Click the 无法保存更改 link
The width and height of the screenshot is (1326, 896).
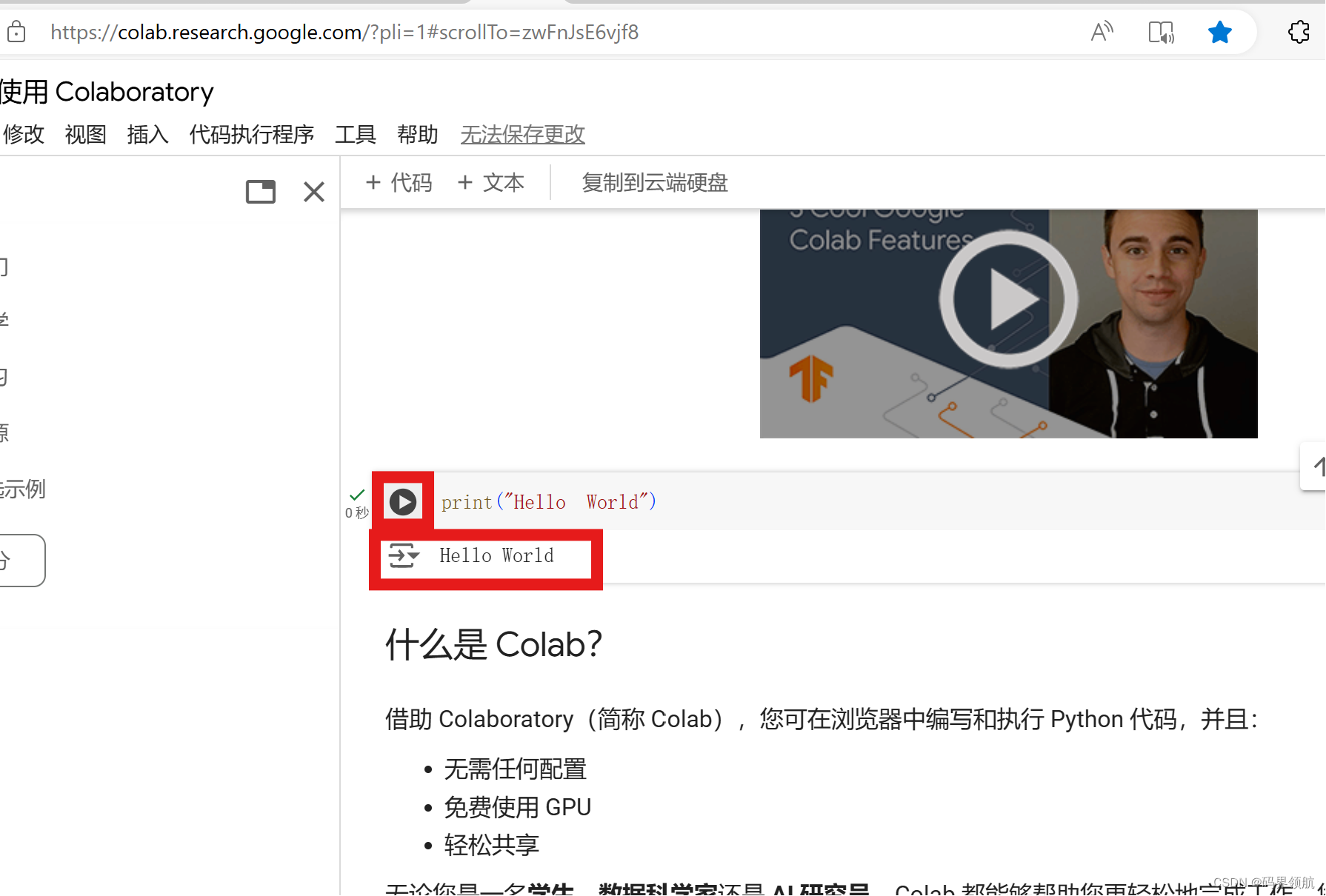(523, 134)
